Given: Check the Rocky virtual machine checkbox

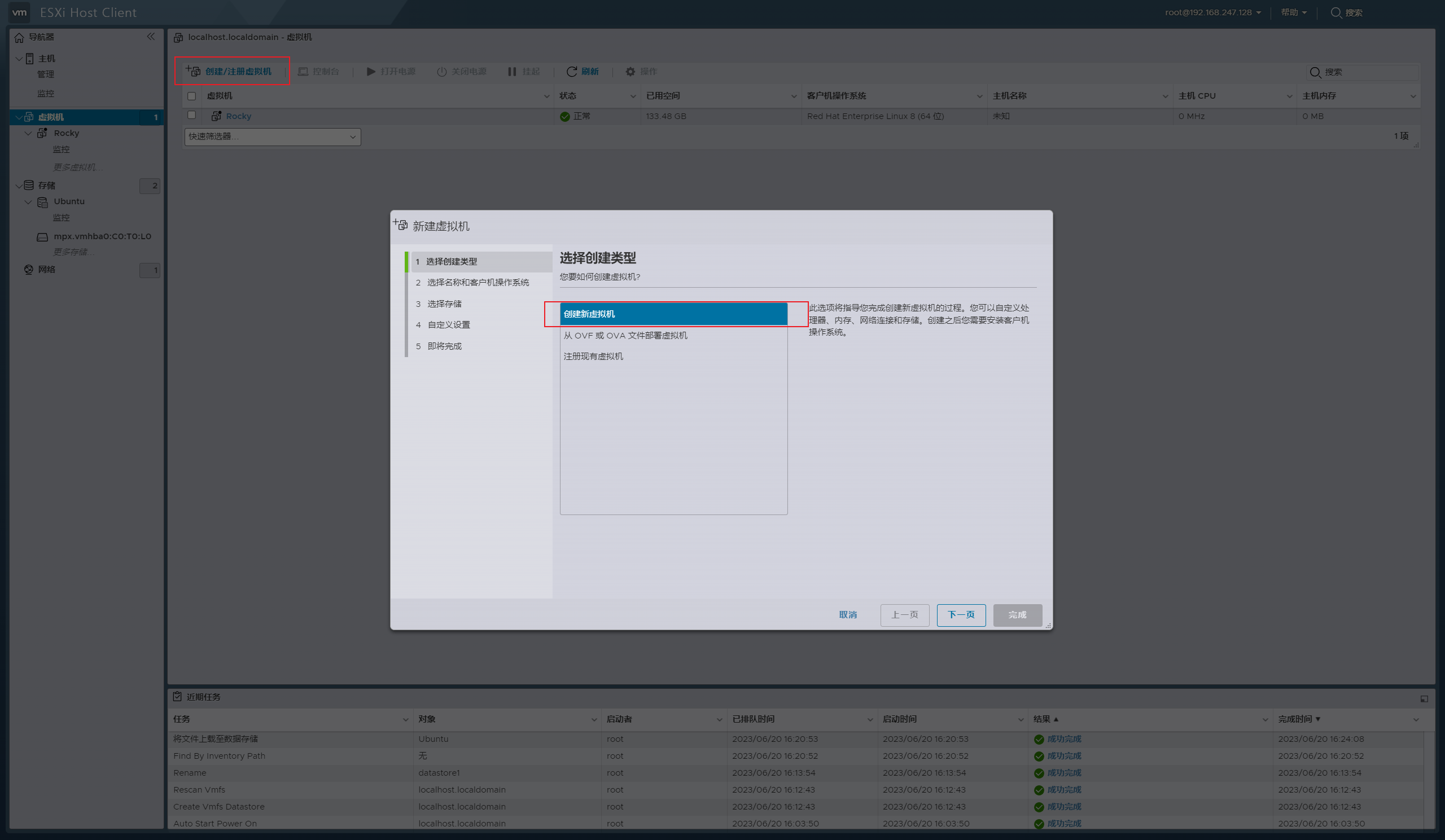Looking at the screenshot, I should click(191, 115).
